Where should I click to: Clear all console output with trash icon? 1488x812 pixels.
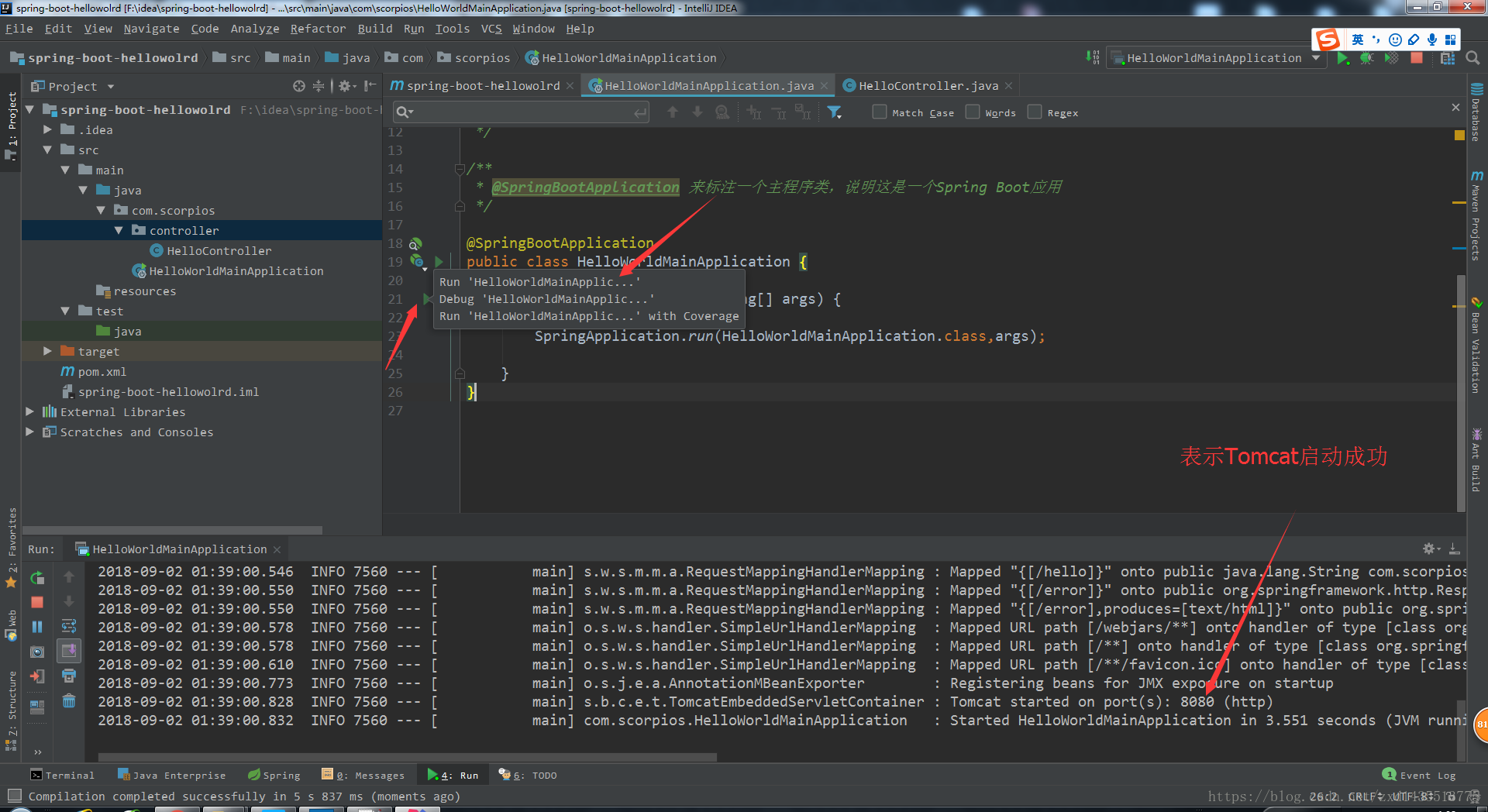click(69, 700)
